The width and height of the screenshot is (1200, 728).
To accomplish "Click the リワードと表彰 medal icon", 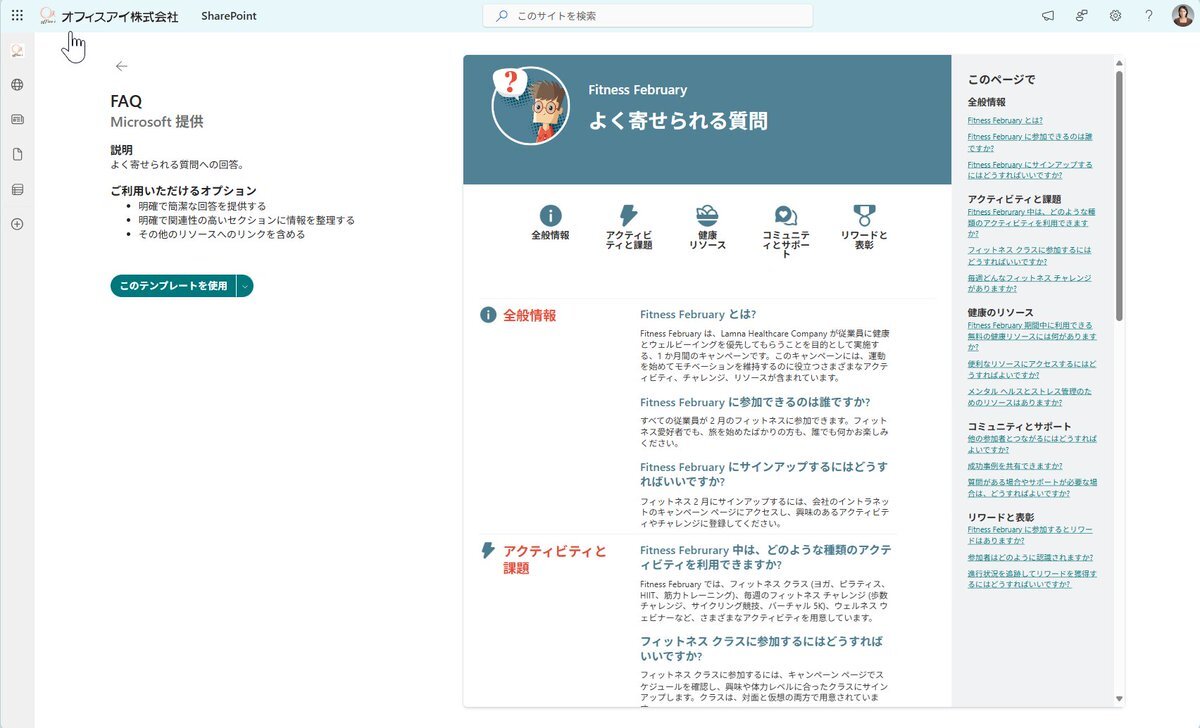I will pos(863,215).
